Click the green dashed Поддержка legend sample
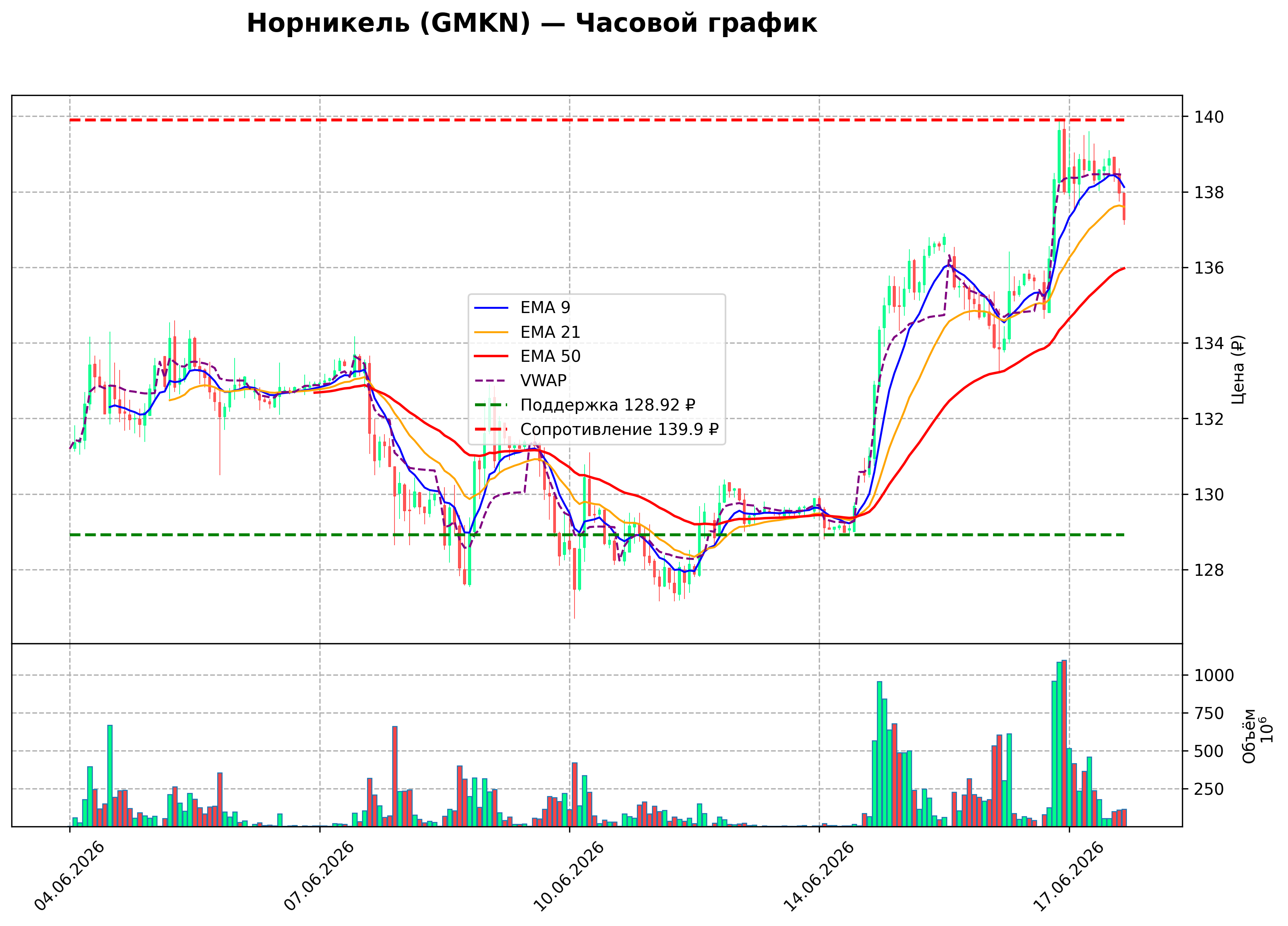Screen dimensions: 1288x926 (491, 406)
